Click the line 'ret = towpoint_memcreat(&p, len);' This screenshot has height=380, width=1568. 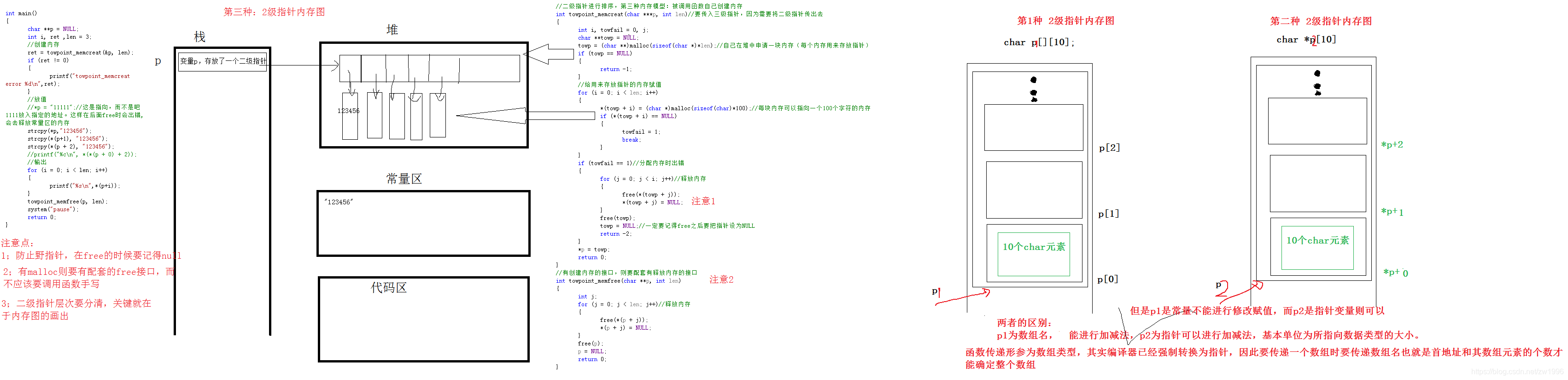click(80, 53)
